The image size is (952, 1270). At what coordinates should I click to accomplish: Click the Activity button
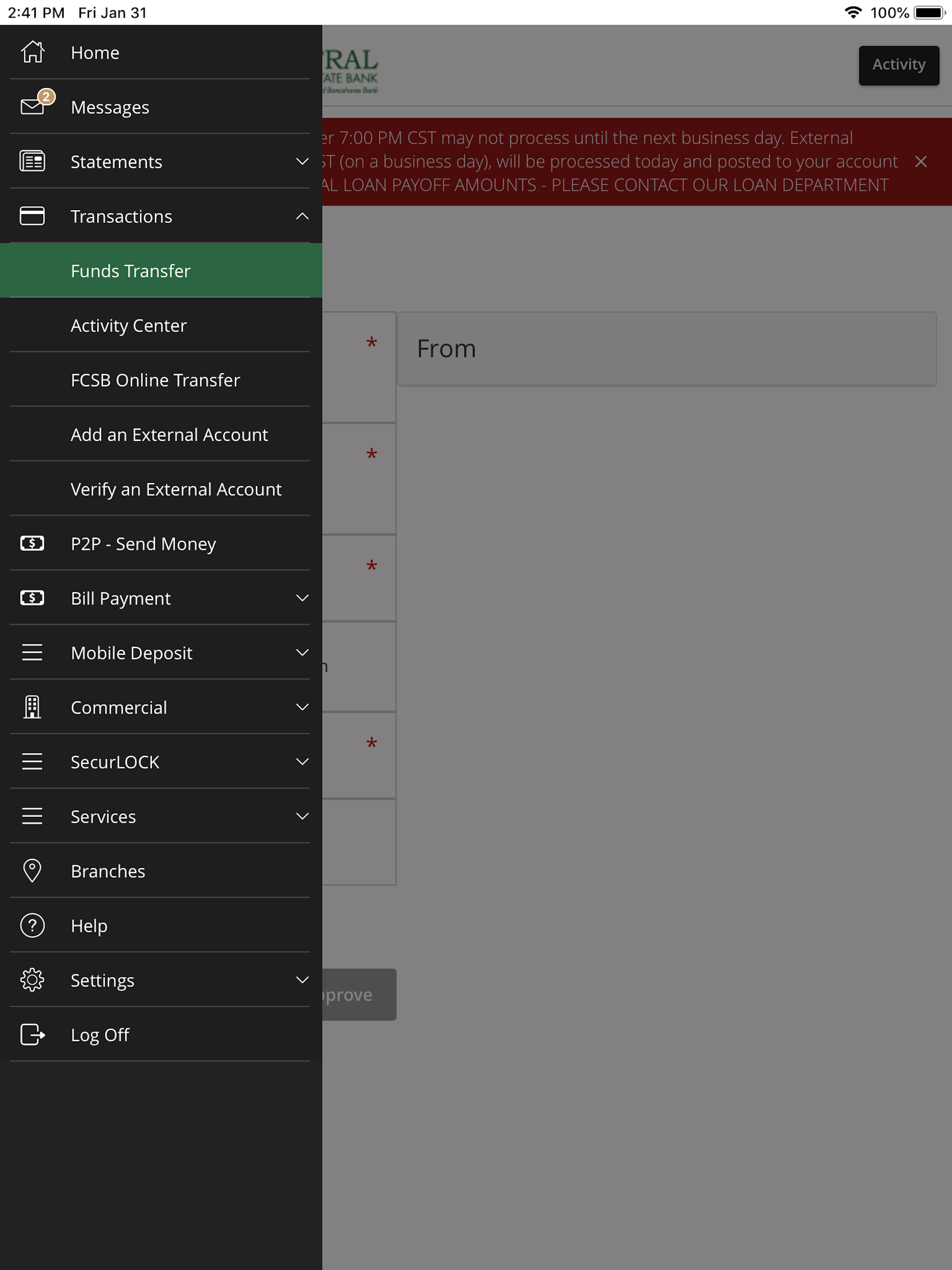click(x=899, y=65)
